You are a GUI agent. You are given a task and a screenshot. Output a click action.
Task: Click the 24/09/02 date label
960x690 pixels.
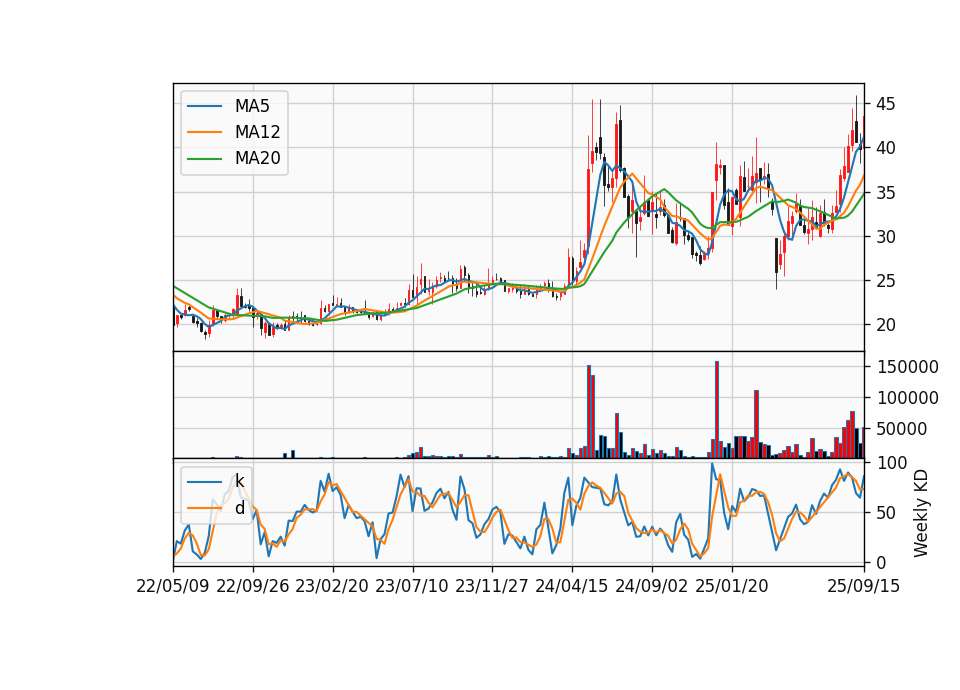[651, 586]
